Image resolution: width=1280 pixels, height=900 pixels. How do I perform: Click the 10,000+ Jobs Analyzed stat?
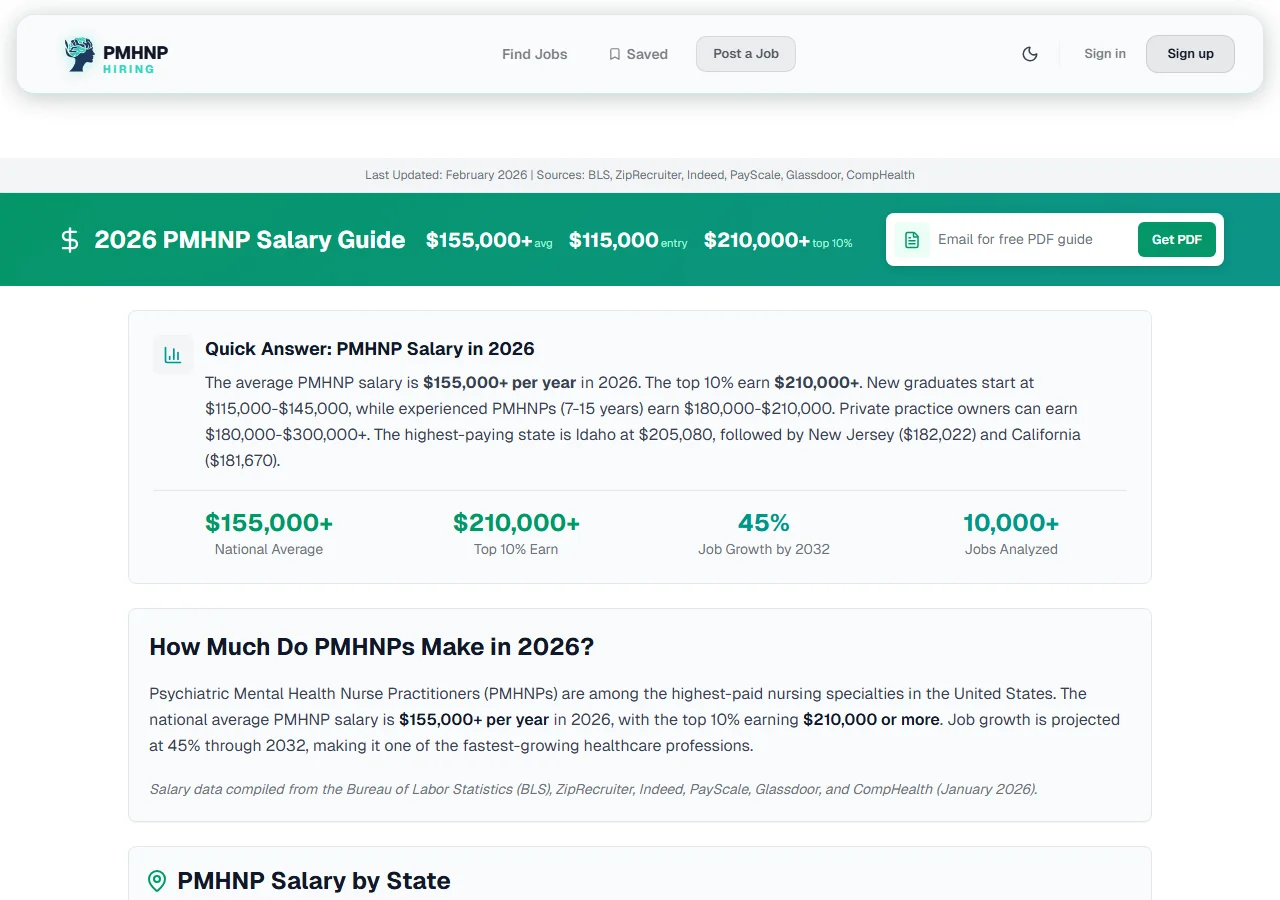(1011, 534)
